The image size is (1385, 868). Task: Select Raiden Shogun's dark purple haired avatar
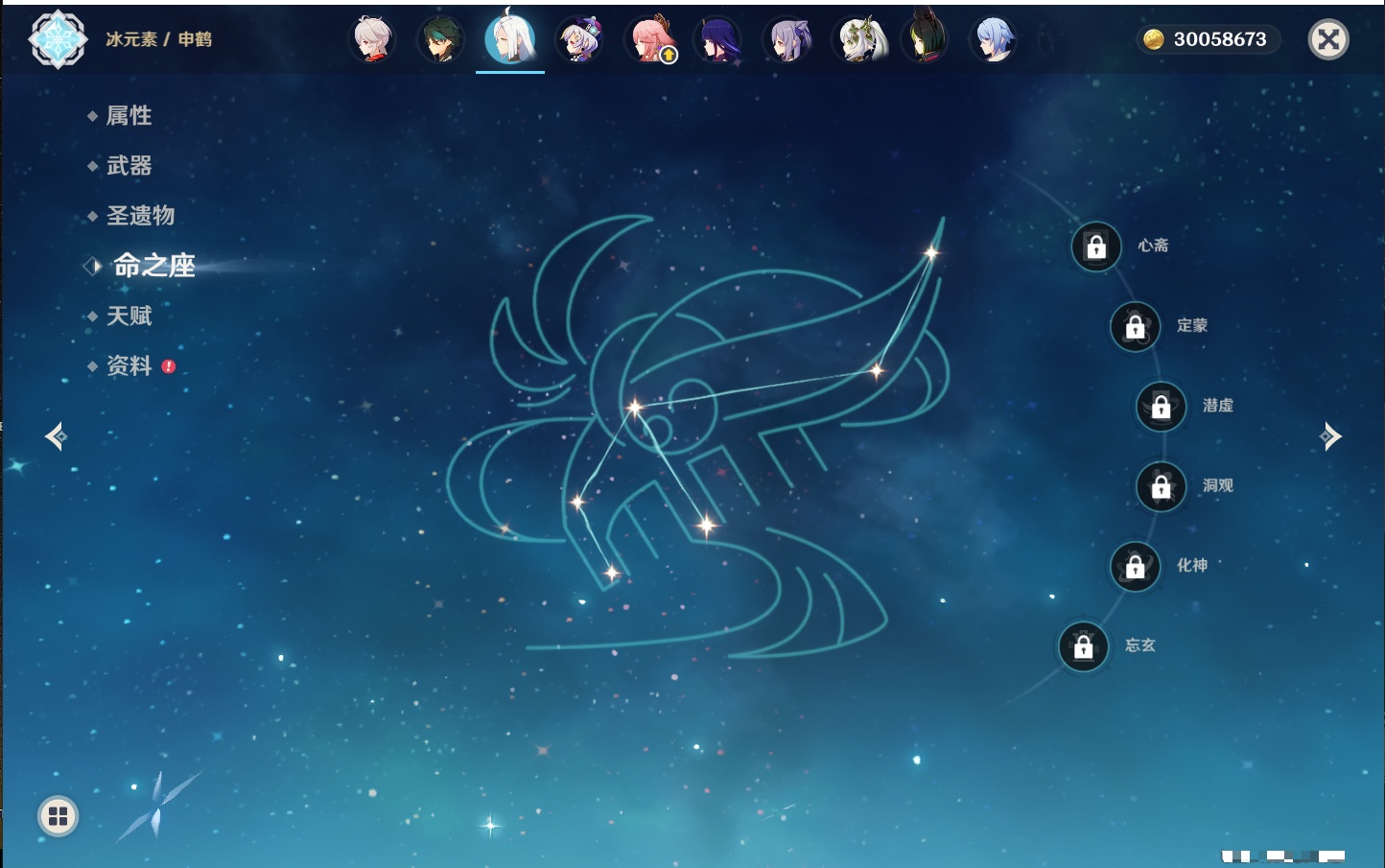pos(718,39)
